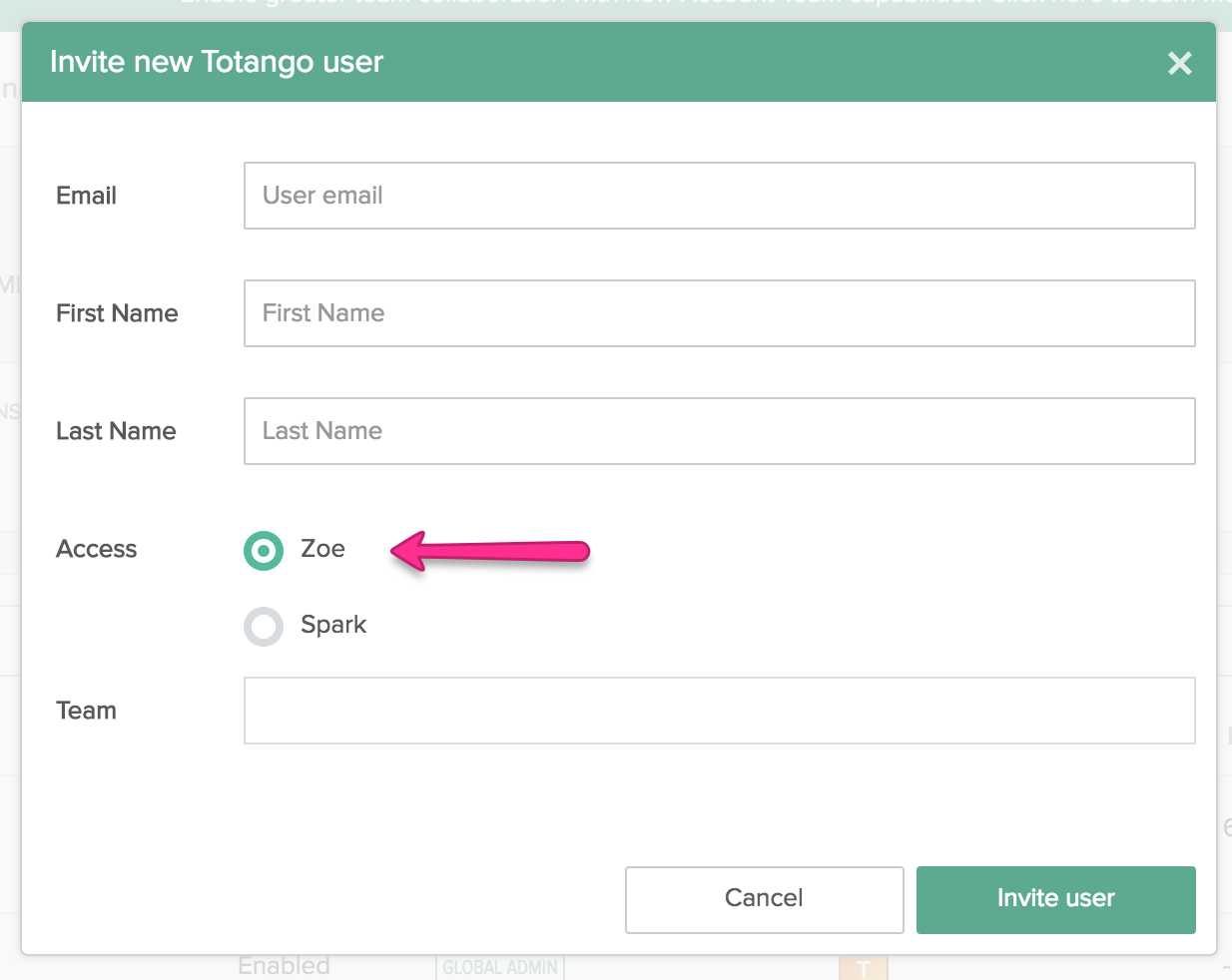Viewport: 1232px width, 980px height.
Task: Click the User email input field
Action: [720, 196]
